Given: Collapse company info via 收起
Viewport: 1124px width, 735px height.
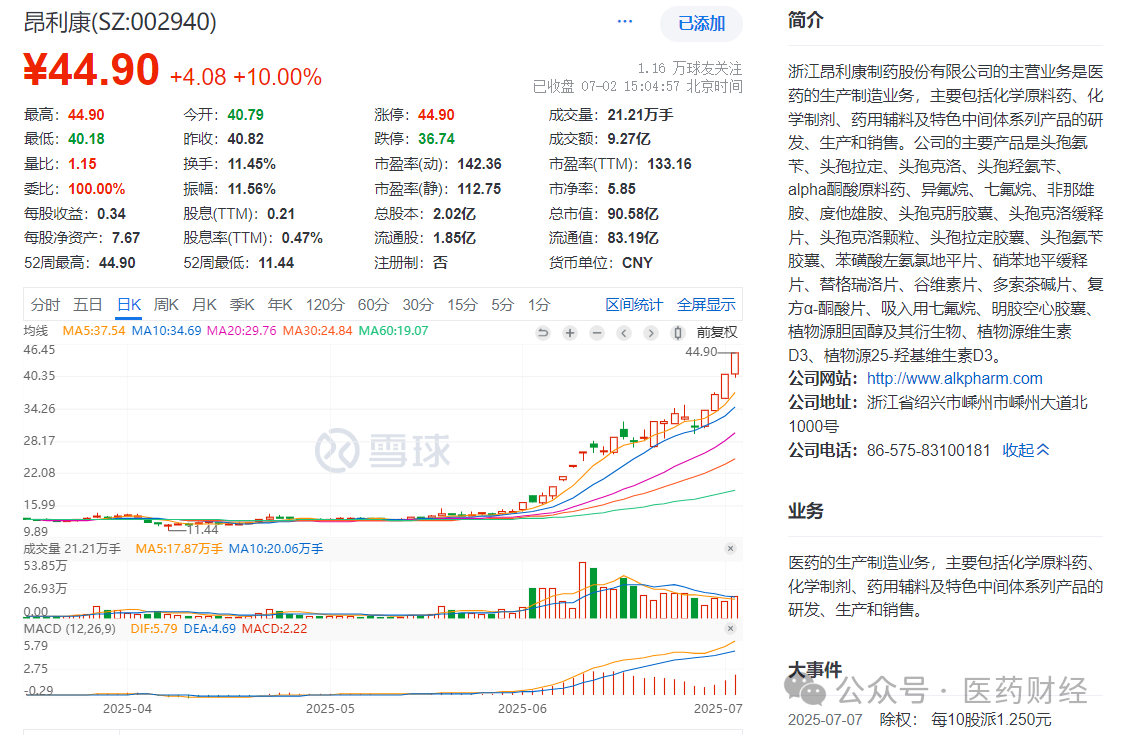Looking at the screenshot, I should coord(1026,450).
